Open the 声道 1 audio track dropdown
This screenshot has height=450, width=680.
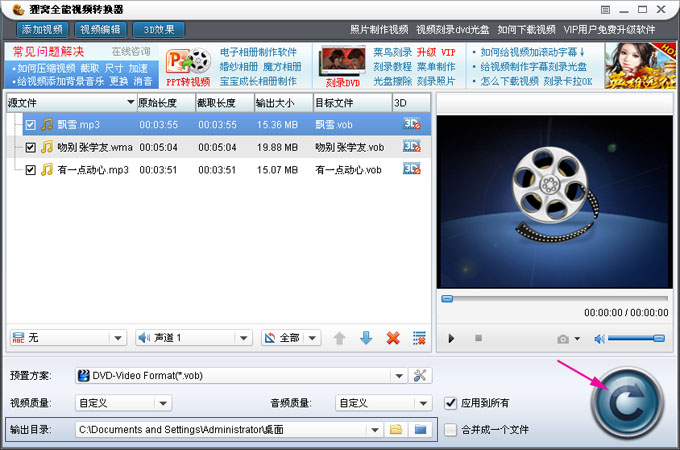244,338
